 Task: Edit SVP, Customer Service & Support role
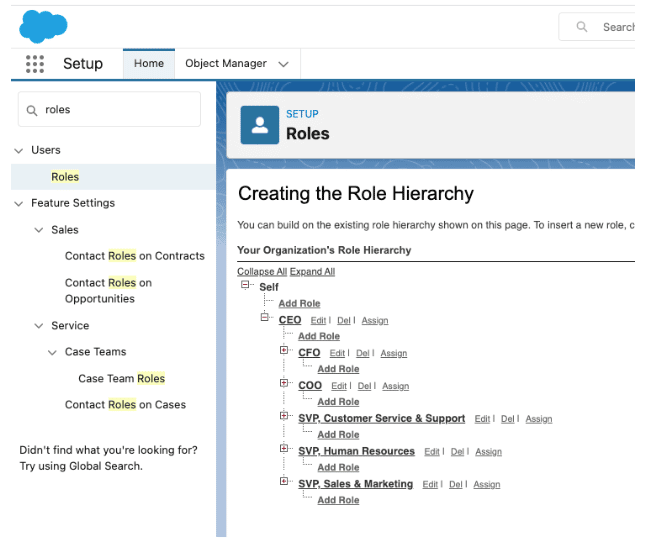point(482,419)
